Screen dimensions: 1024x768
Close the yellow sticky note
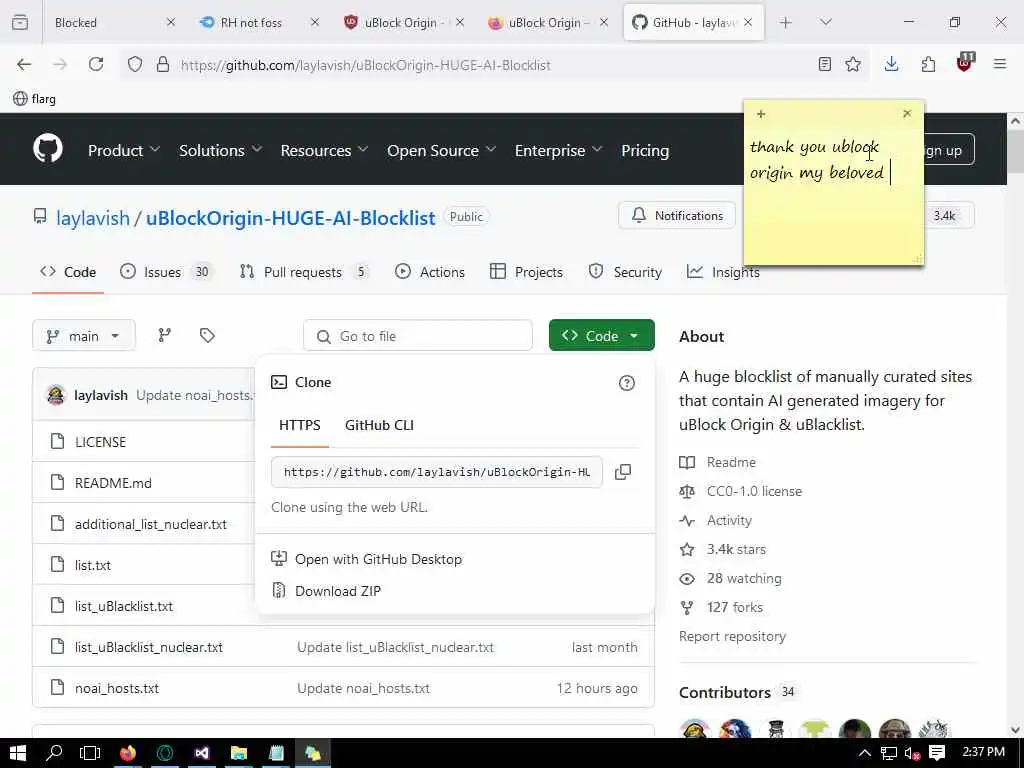point(907,114)
